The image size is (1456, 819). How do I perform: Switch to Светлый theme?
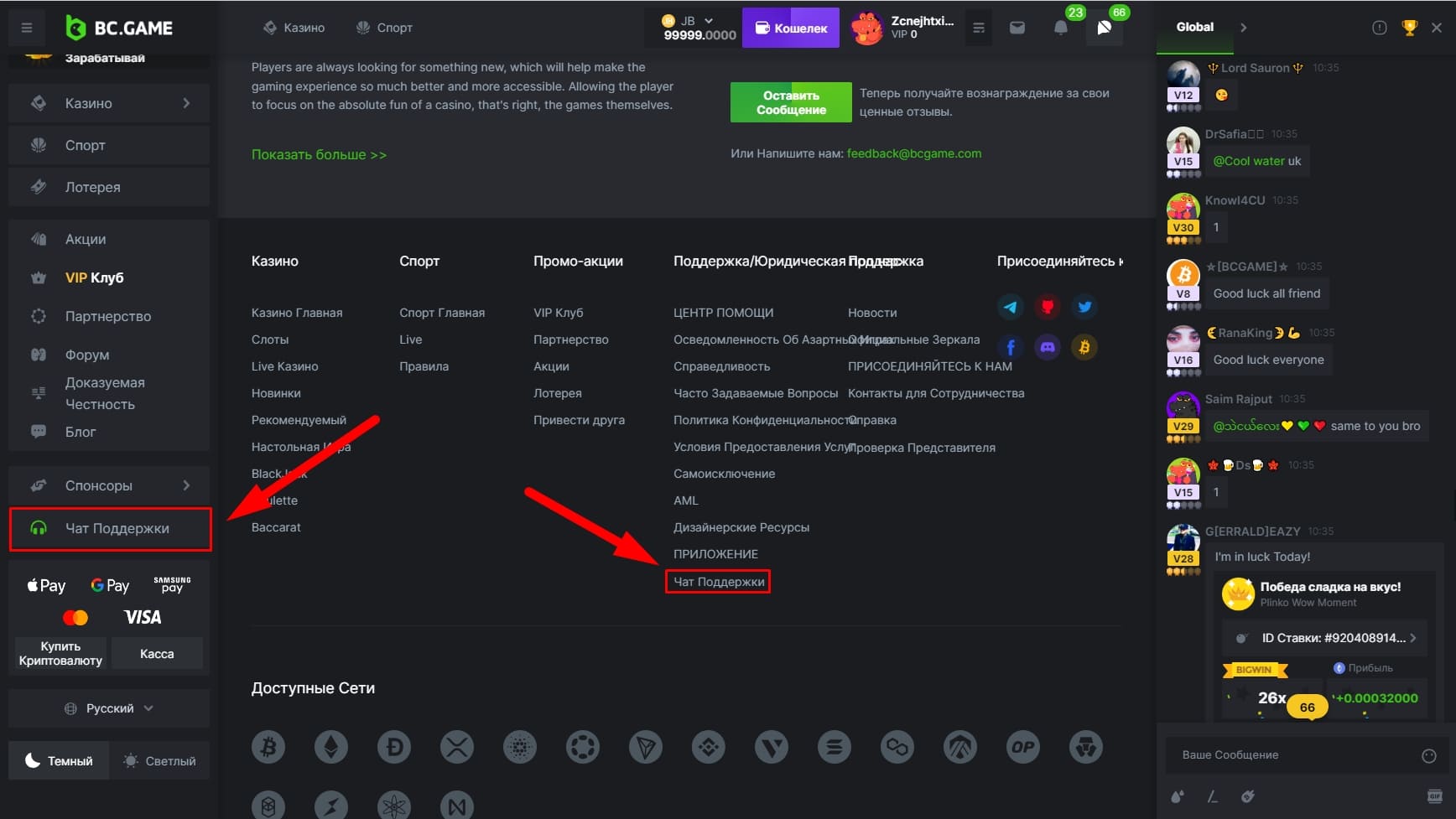pyautogui.click(x=159, y=760)
